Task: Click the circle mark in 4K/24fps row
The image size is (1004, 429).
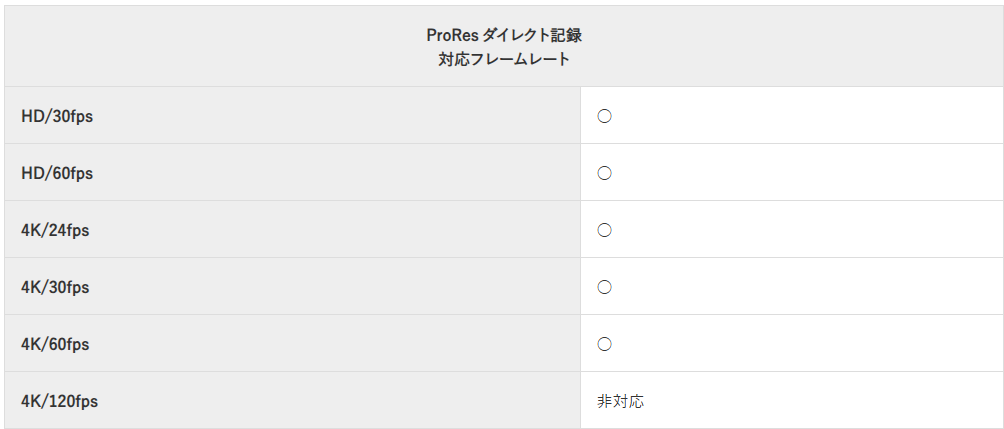Action: (x=604, y=230)
